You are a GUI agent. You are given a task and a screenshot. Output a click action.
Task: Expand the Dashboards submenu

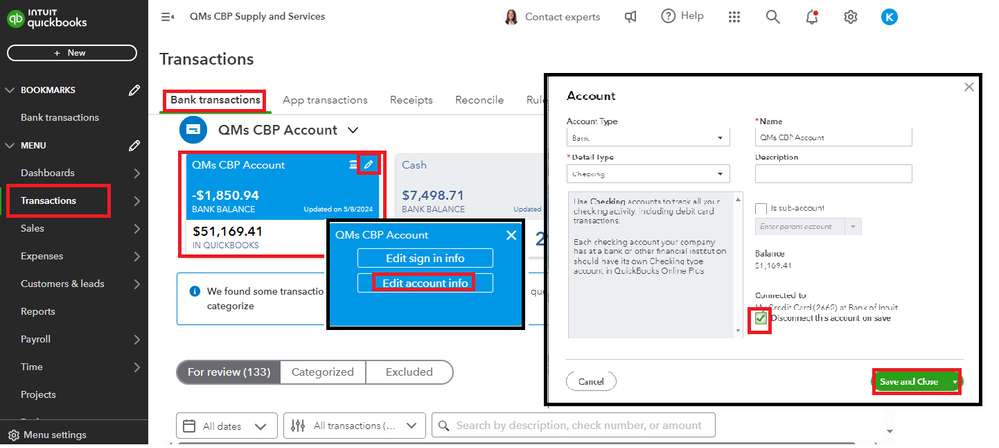tap(137, 173)
